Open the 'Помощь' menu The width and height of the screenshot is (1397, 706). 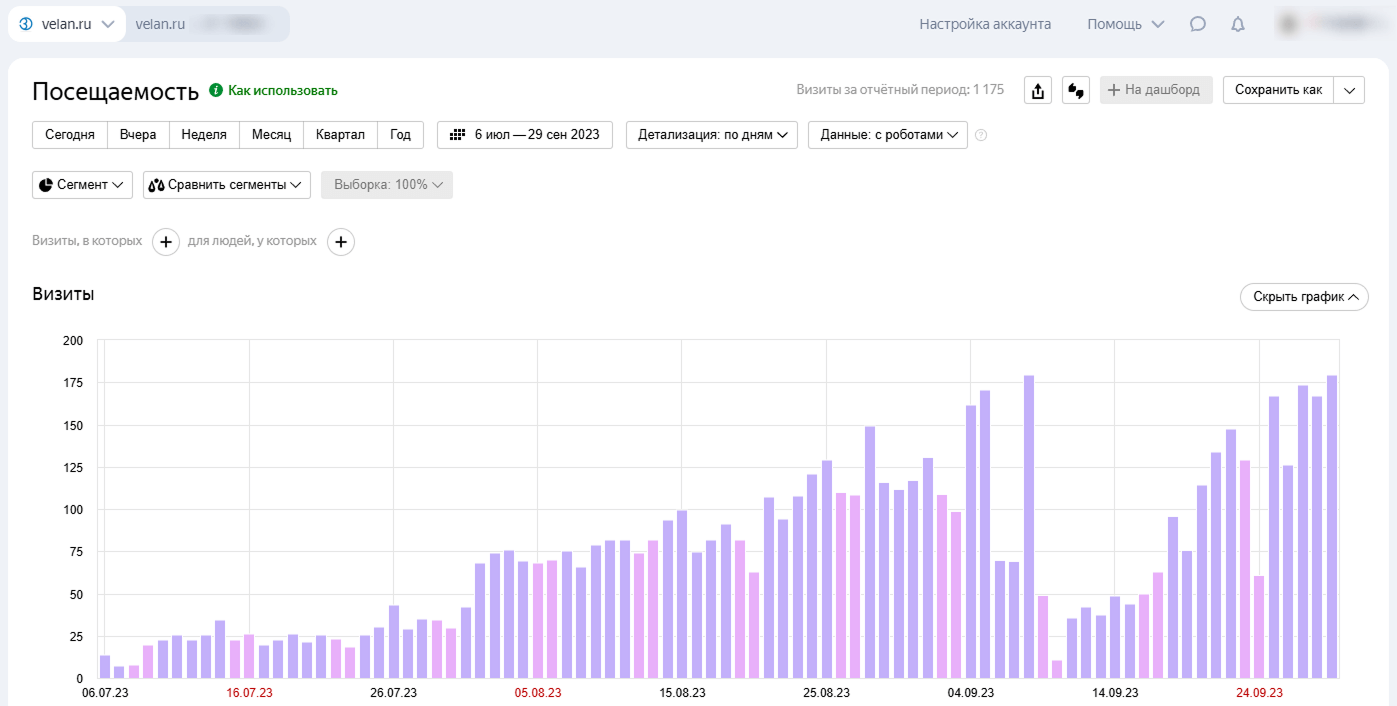click(x=1125, y=24)
